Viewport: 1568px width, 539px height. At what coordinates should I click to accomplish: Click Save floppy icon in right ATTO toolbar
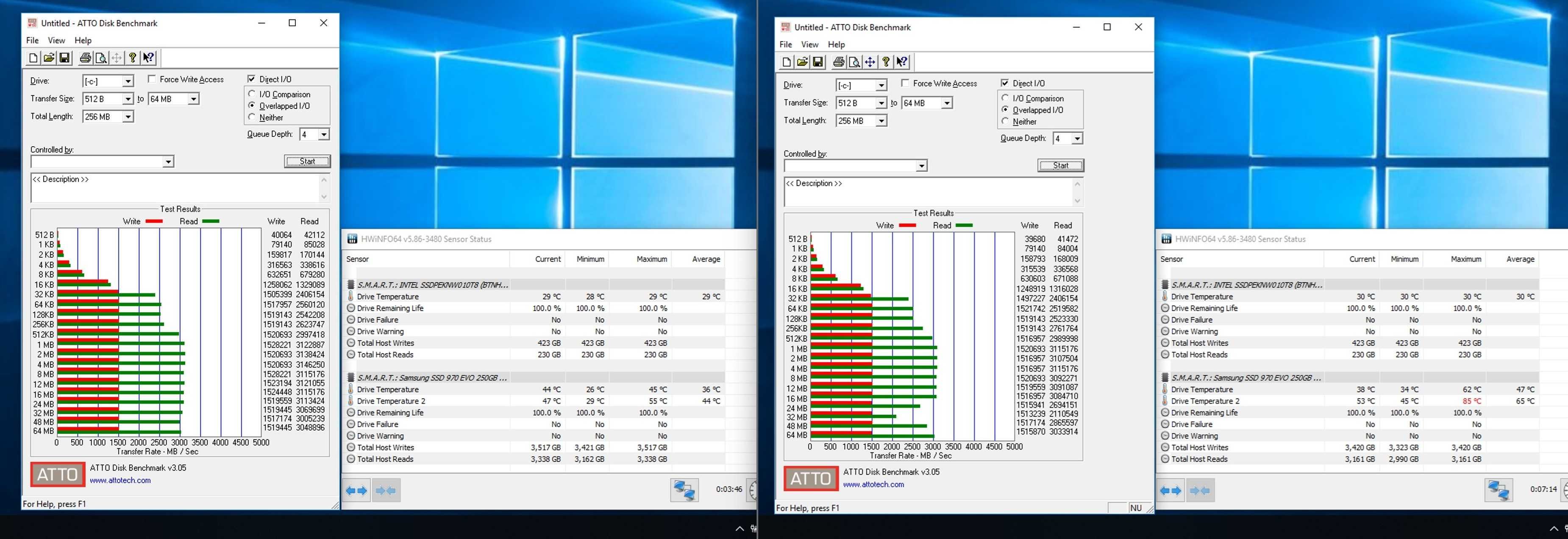pos(817,62)
